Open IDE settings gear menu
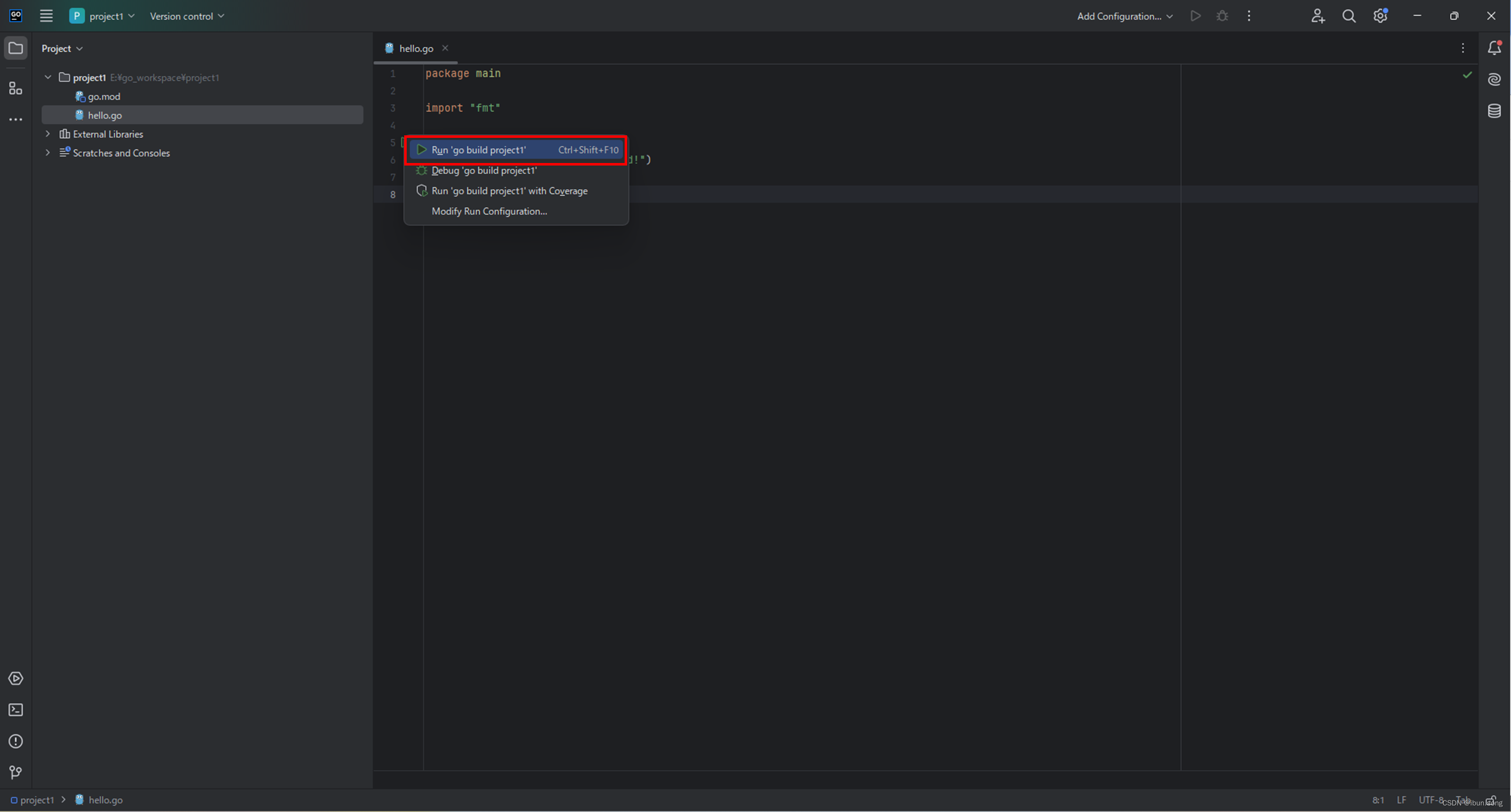Screen dimensions: 1511x812 1380,16
